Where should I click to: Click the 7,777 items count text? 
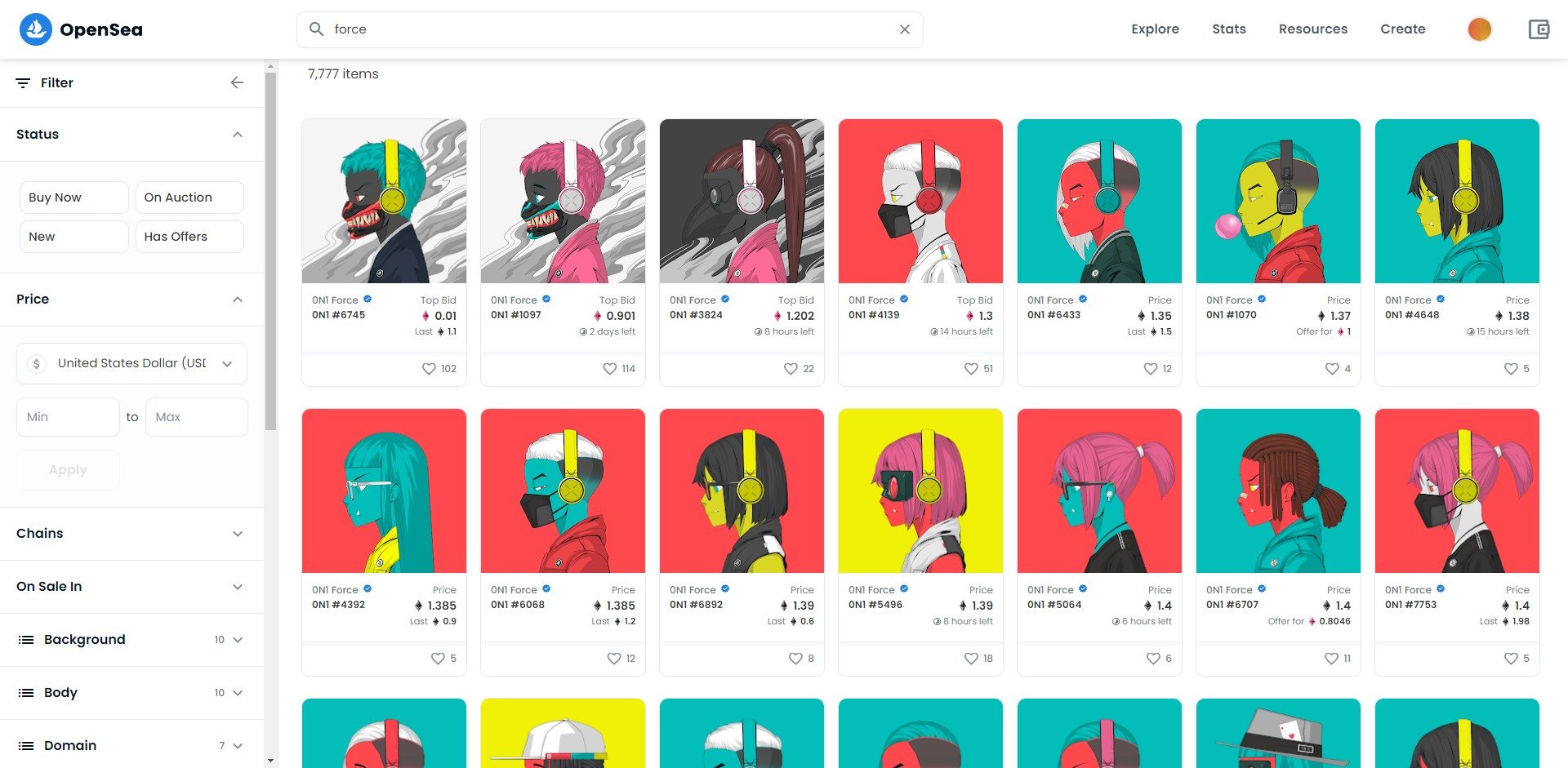pos(343,74)
